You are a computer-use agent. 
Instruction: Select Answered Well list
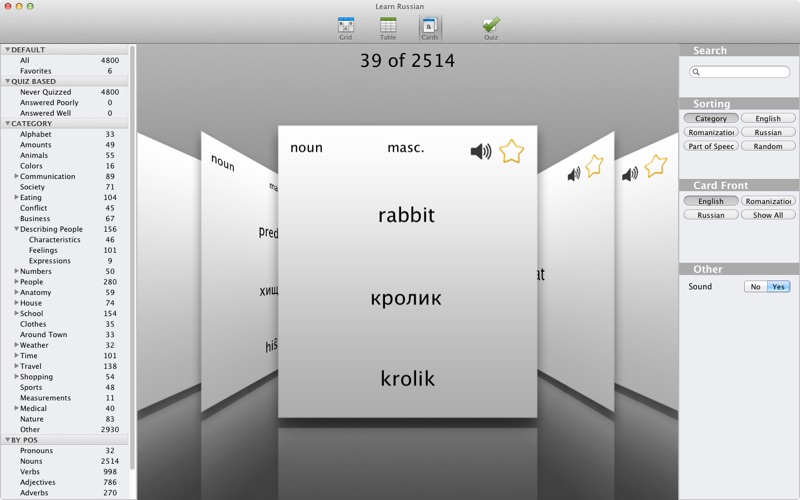pos(65,113)
